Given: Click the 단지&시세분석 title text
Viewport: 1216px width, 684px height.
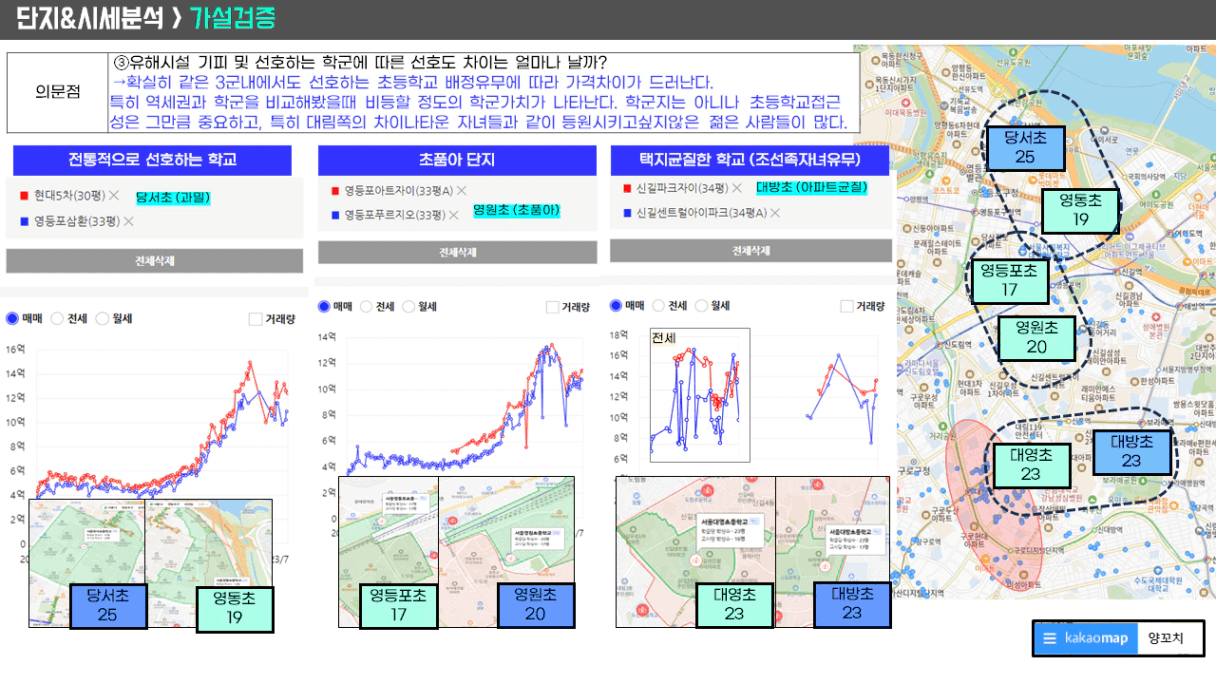Looking at the screenshot, I should 89,17.
